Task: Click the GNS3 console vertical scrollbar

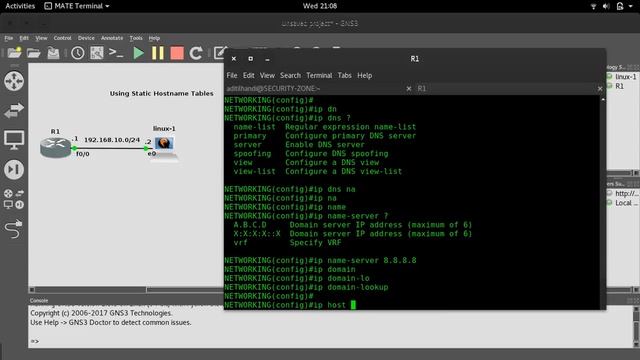Action: pos(636,327)
